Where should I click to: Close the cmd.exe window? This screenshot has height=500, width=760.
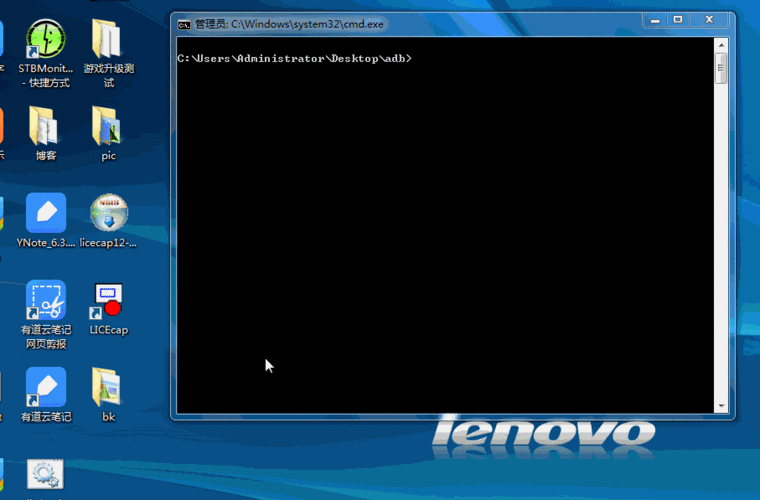point(711,20)
